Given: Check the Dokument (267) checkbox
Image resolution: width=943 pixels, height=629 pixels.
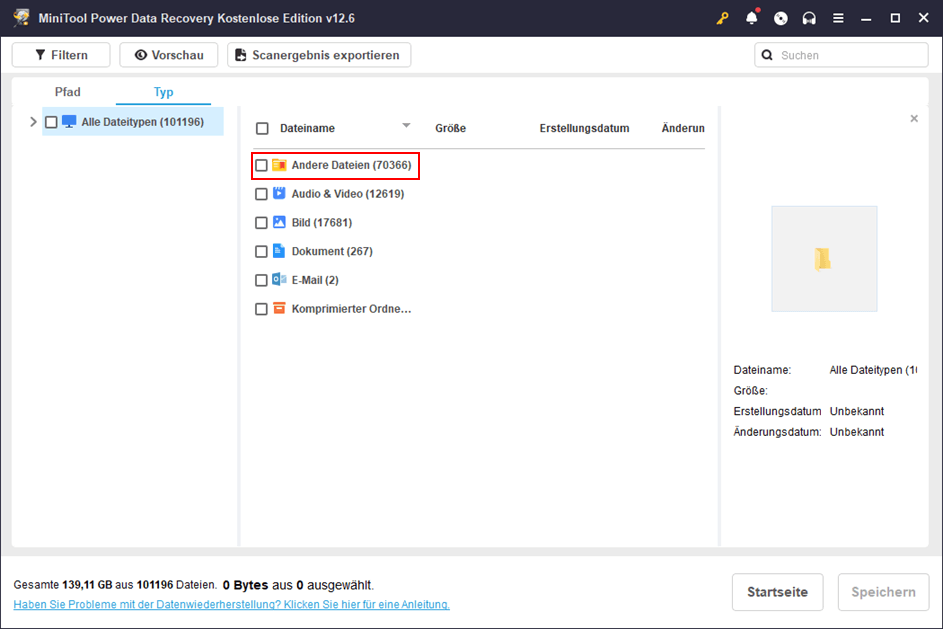Looking at the screenshot, I should [x=261, y=251].
